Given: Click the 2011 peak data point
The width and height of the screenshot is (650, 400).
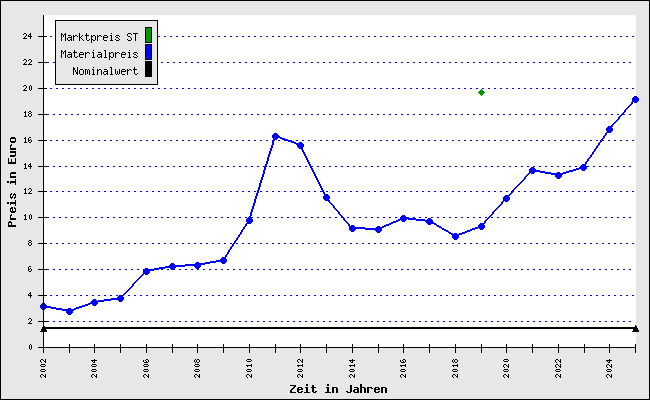Looking at the screenshot, I should [275, 136].
